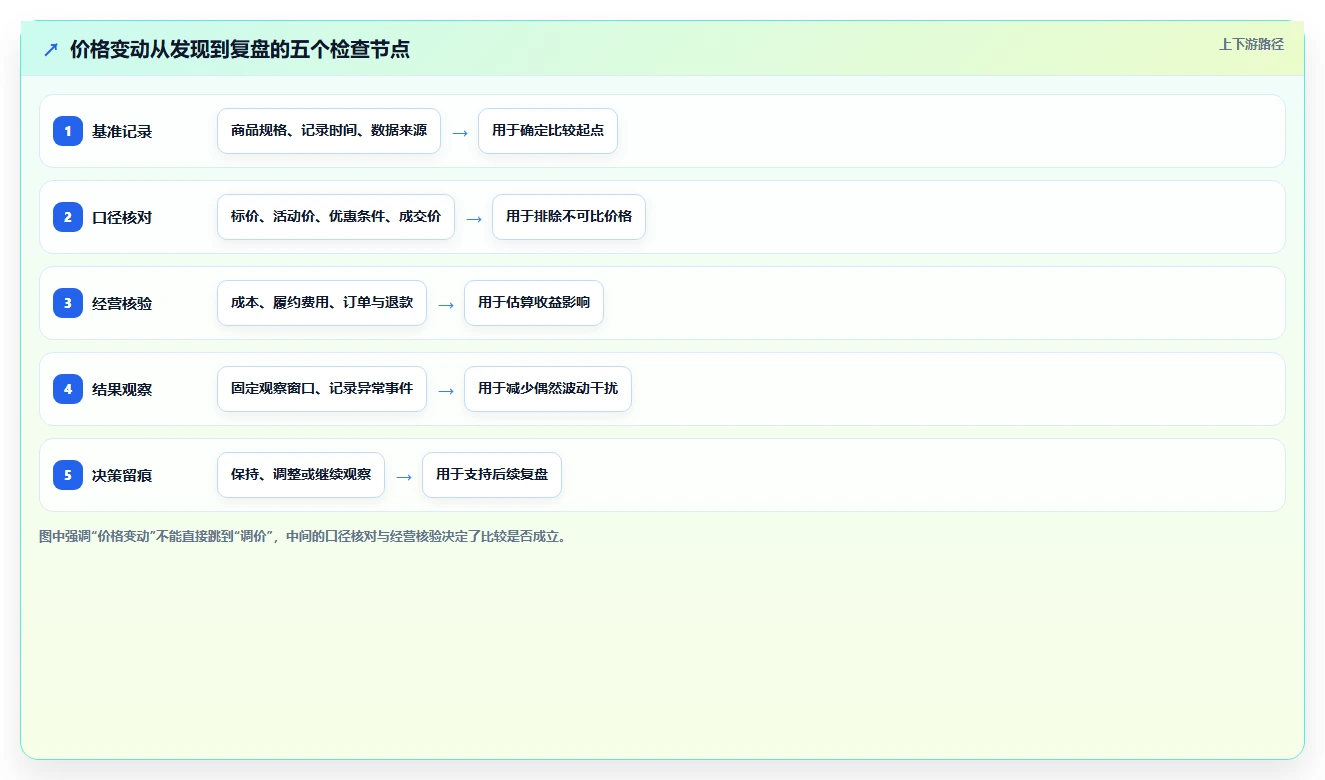This screenshot has width=1325, height=780.
Task: Select the 结果观察 step label
Action: 122,389
